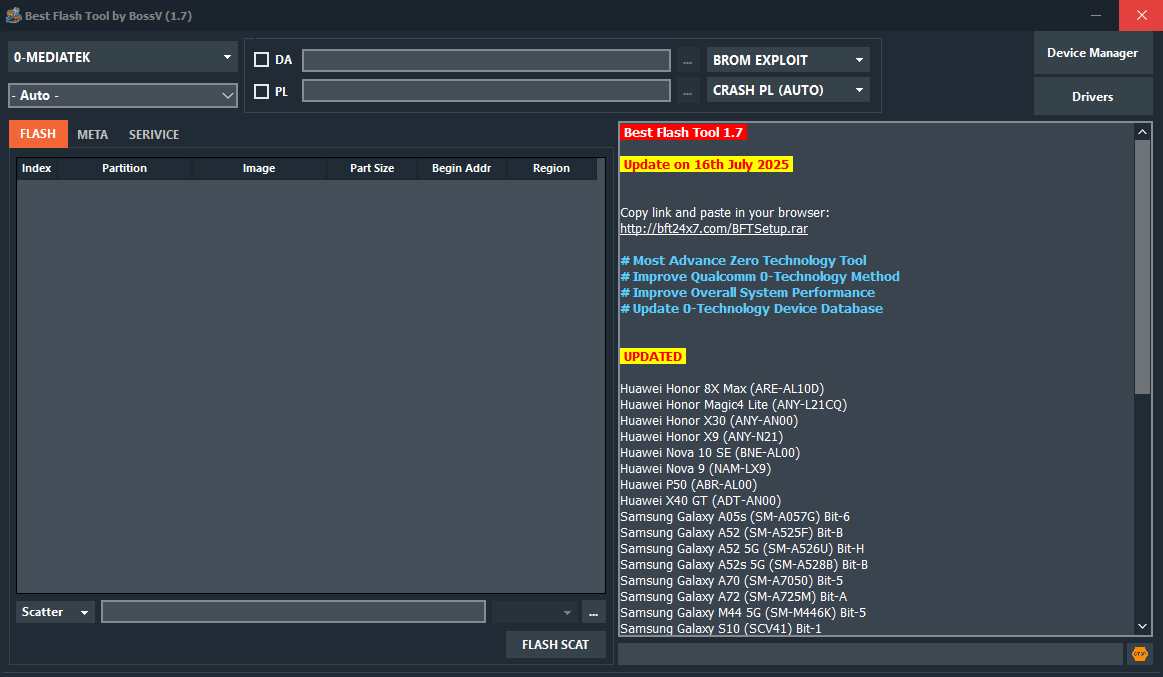This screenshot has height=677, width=1163.
Task: Click the Index column header
Action: point(36,168)
